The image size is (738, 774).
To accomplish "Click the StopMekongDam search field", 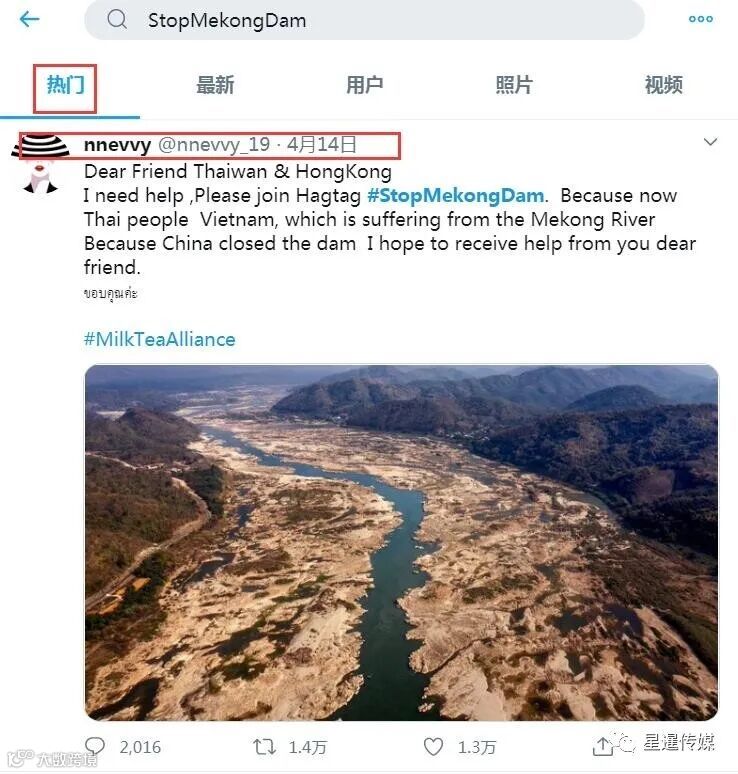I will [364, 20].
